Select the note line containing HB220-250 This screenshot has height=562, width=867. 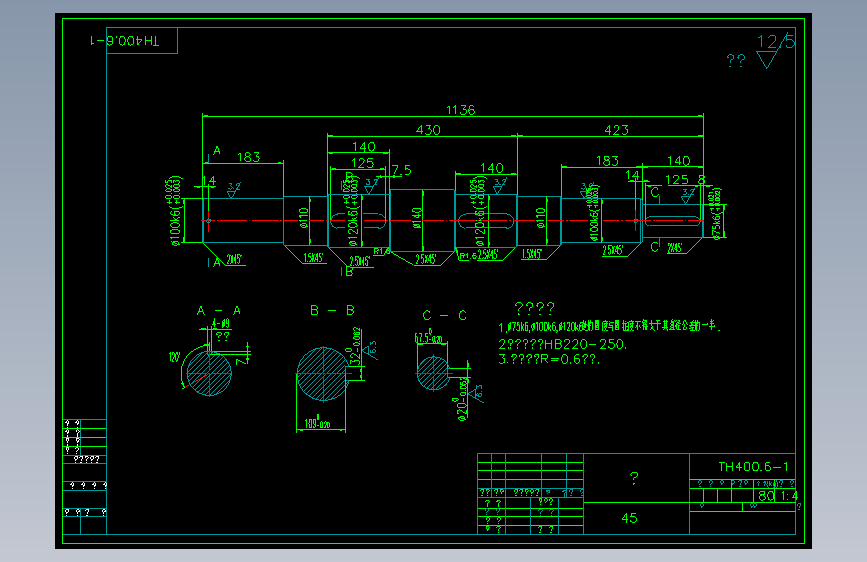point(563,345)
